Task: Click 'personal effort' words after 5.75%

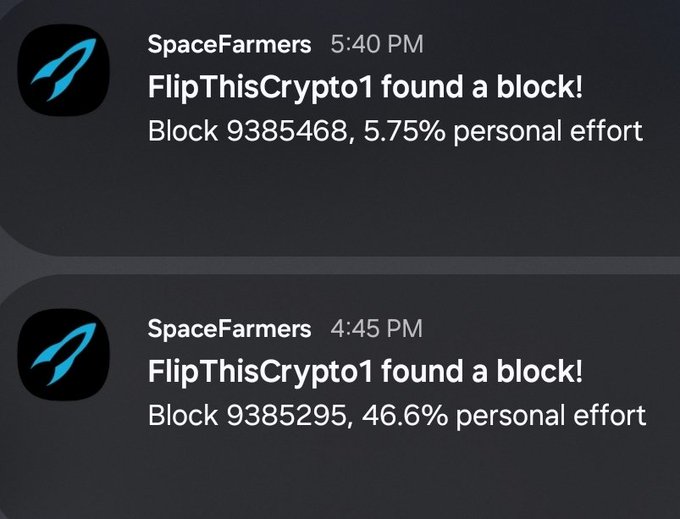Action: [x=548, y=132]
